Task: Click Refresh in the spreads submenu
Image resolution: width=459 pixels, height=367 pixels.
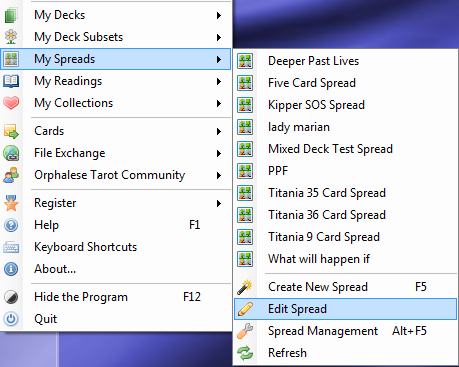Action: click(345, 353)
